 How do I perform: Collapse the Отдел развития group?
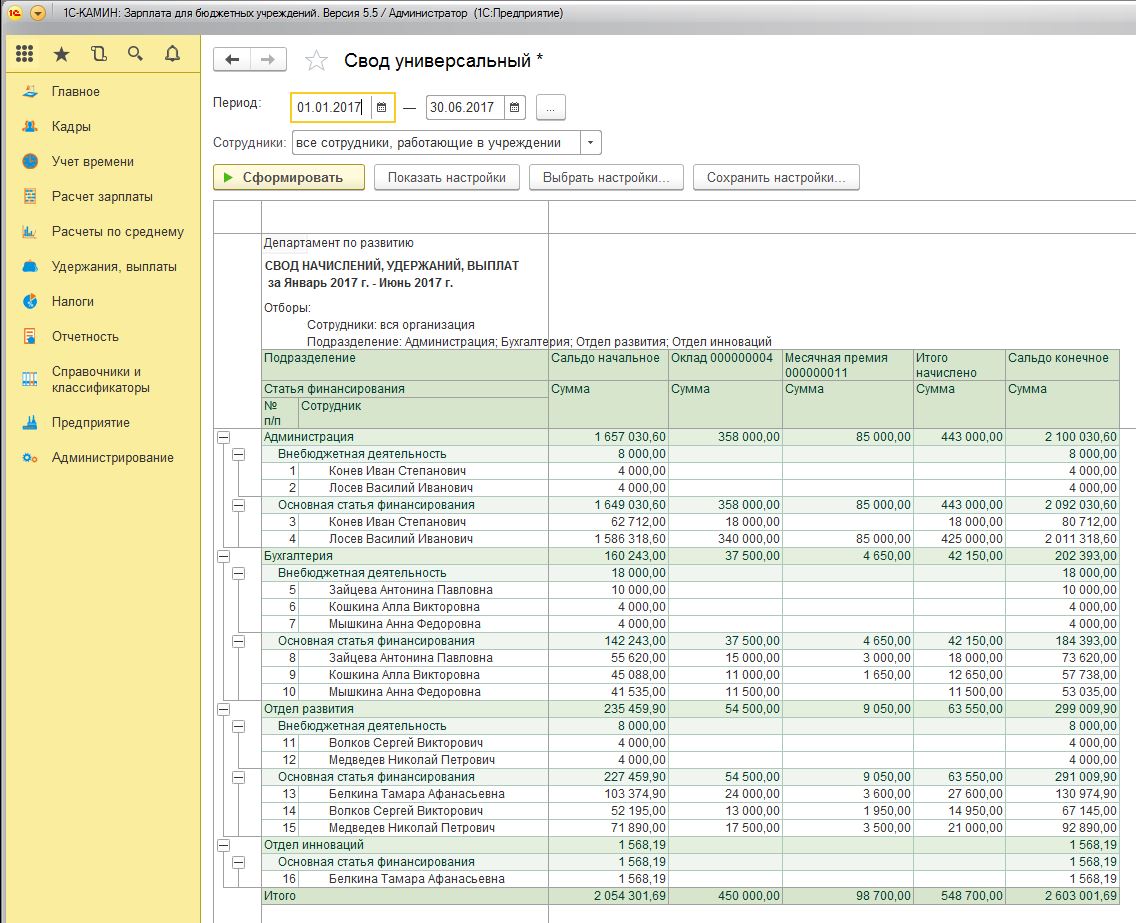pos(223,709)
